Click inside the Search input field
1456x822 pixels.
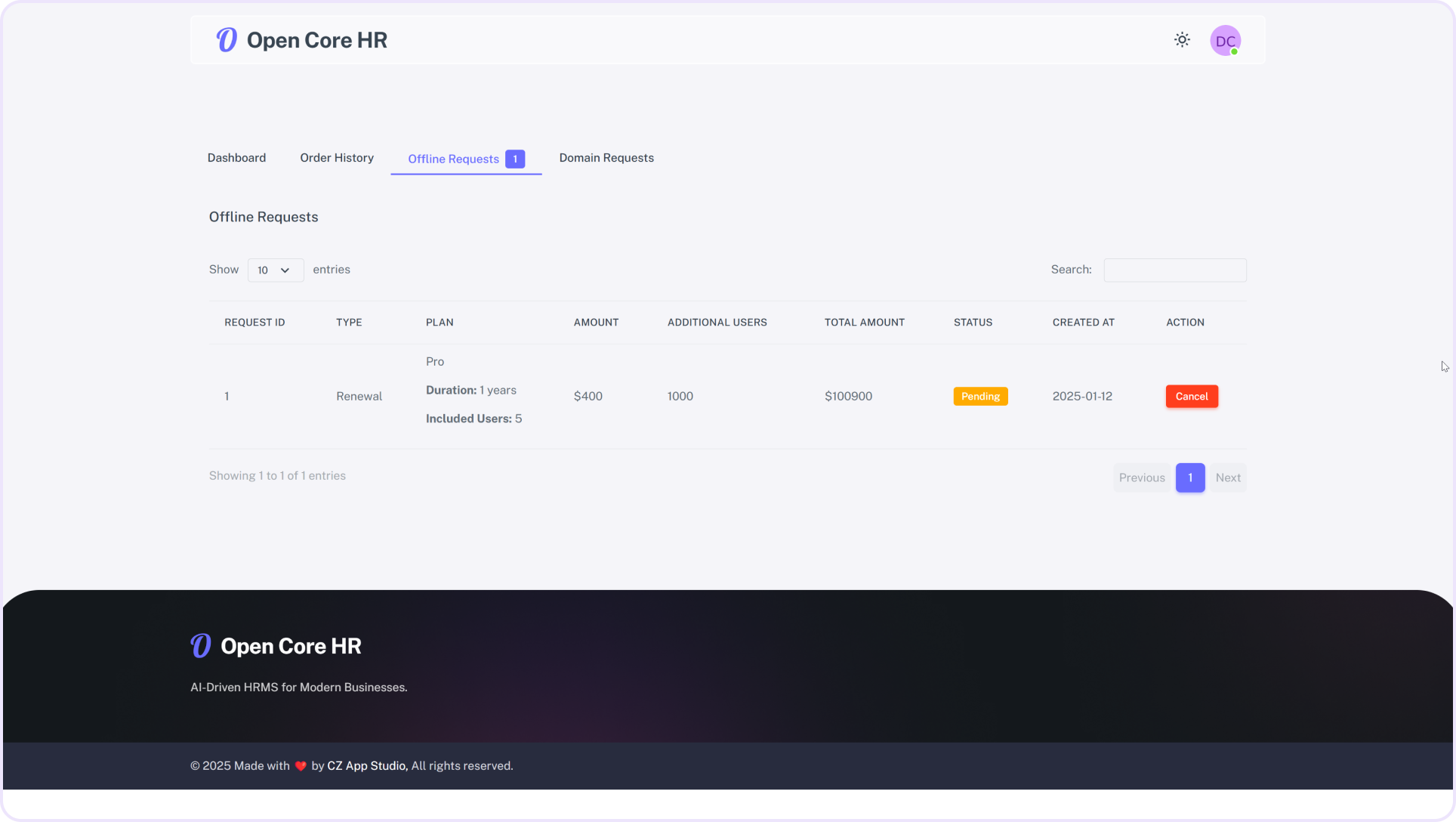point(1174,270)
